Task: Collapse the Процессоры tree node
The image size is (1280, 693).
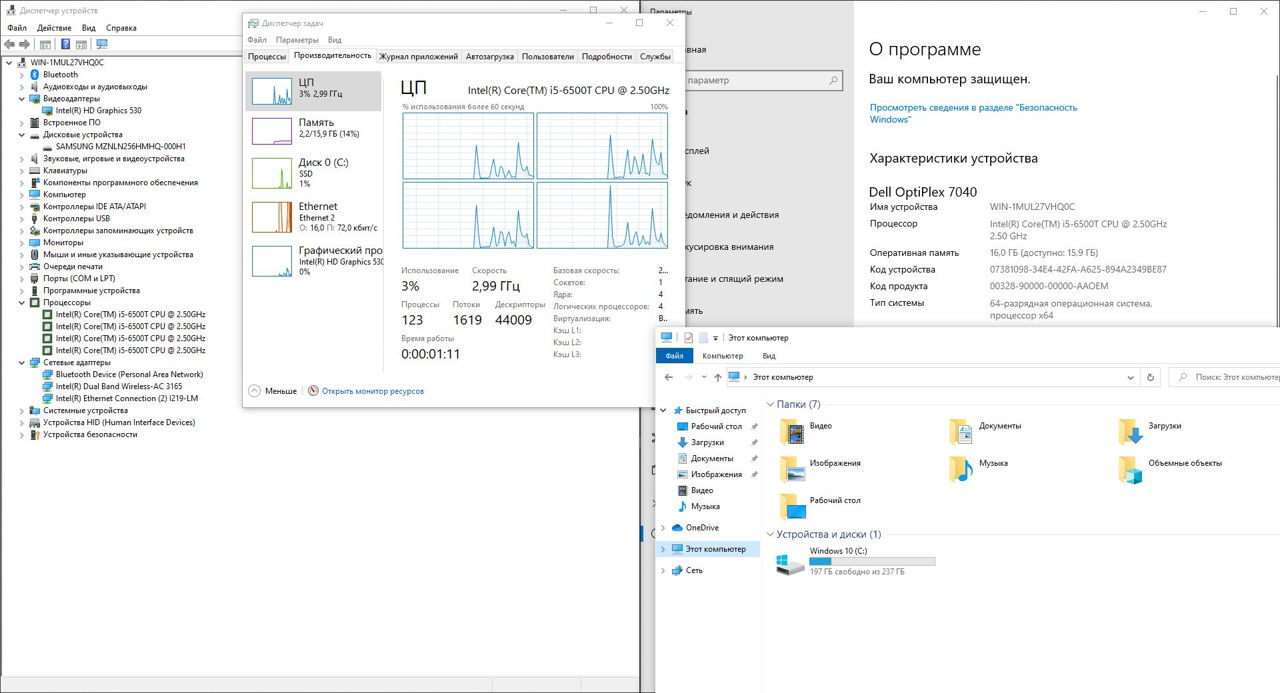Action: [23, 303]
